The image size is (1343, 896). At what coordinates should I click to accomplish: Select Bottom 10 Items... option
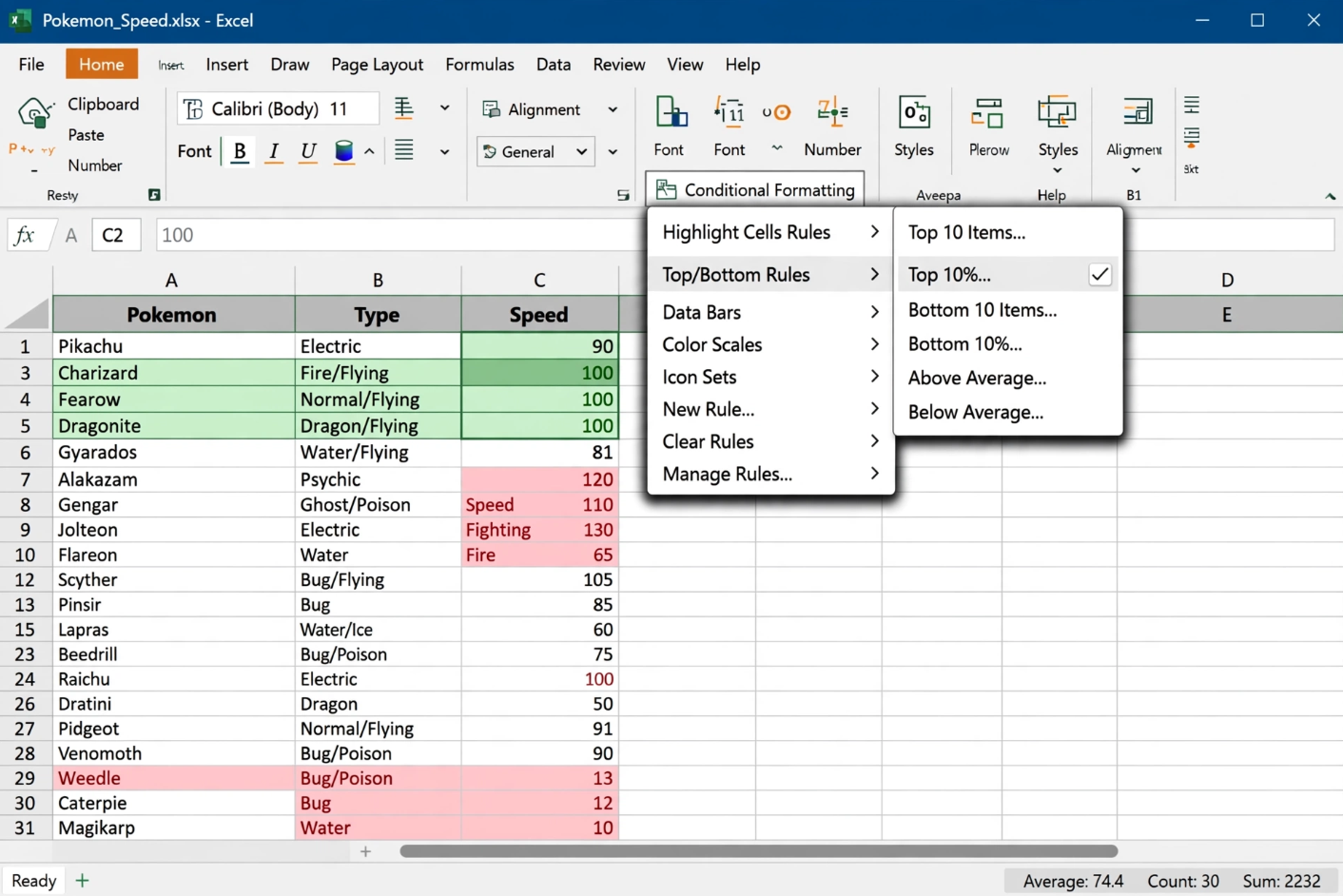(x=1008, y=310)
